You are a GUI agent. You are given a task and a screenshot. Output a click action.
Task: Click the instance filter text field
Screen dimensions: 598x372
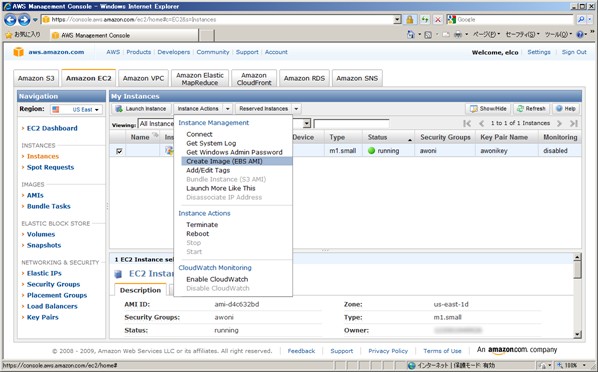coord(351,124)
